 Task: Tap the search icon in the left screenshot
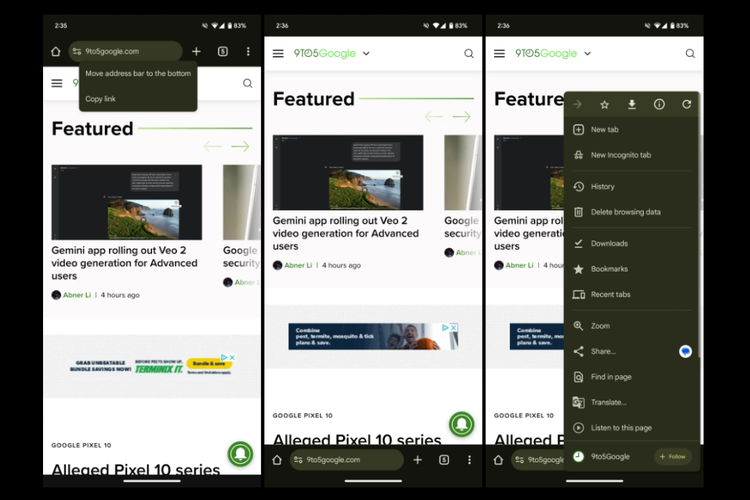[247, 83]
